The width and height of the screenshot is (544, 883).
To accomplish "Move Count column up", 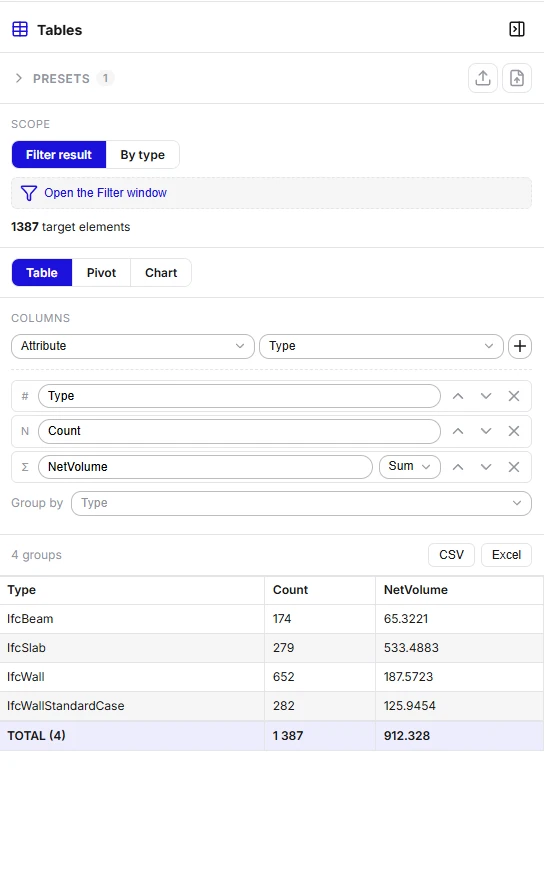I will tap(458, 431).
